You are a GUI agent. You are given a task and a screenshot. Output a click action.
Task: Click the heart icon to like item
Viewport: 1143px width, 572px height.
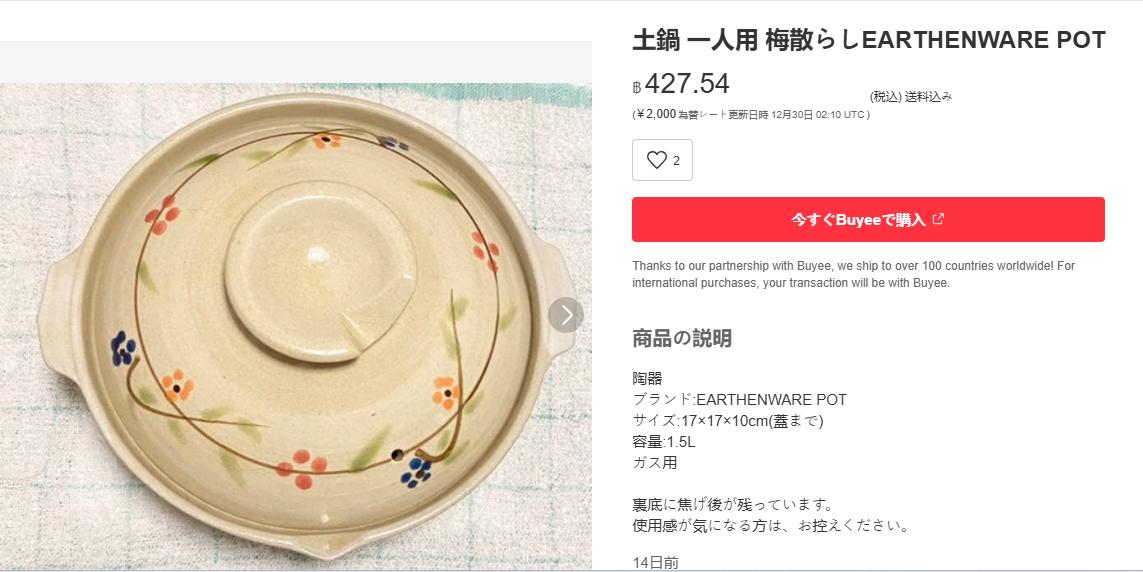point(656,160)
